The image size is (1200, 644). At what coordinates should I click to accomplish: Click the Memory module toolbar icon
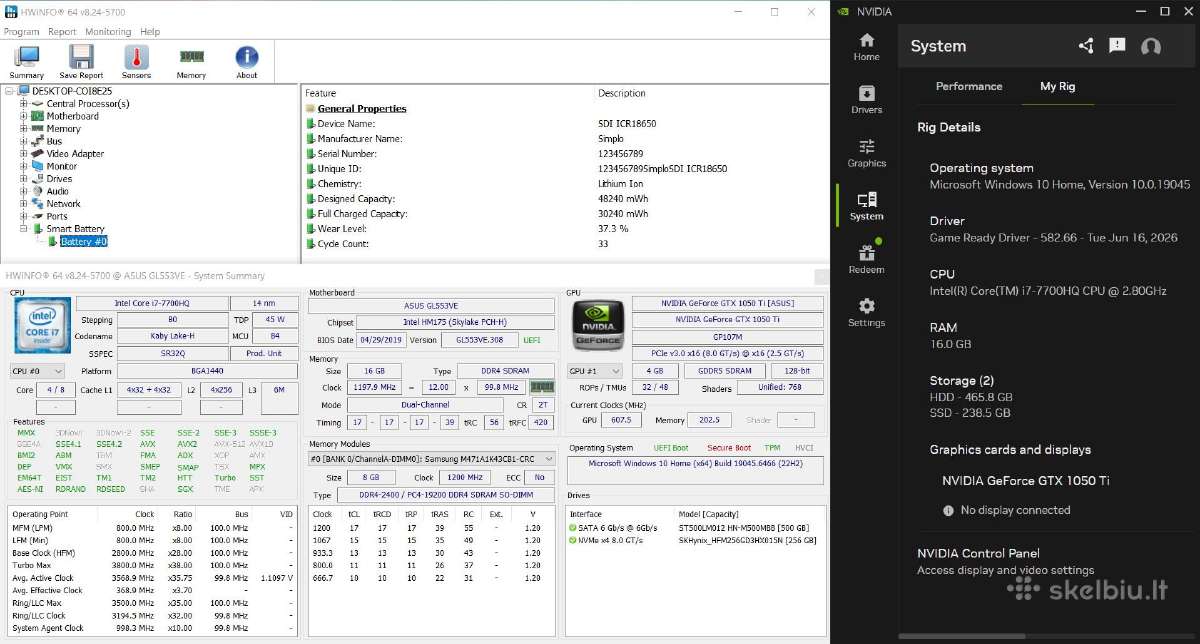click(x=191, y=62)
